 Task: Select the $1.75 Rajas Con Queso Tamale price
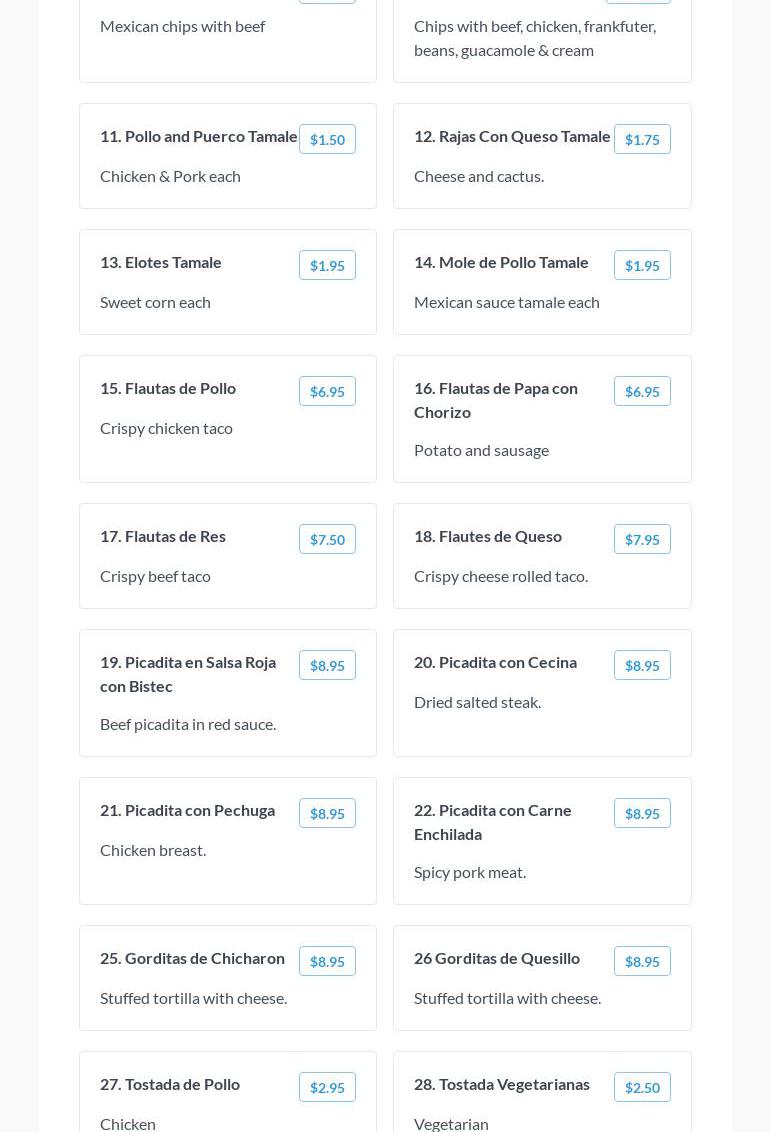[x=642, y=140]
